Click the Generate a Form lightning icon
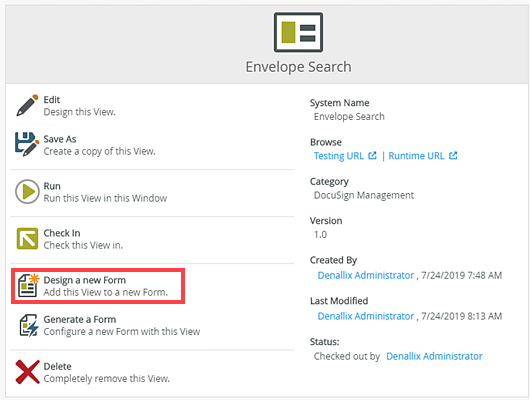530x400 pixels. (28, 325)
